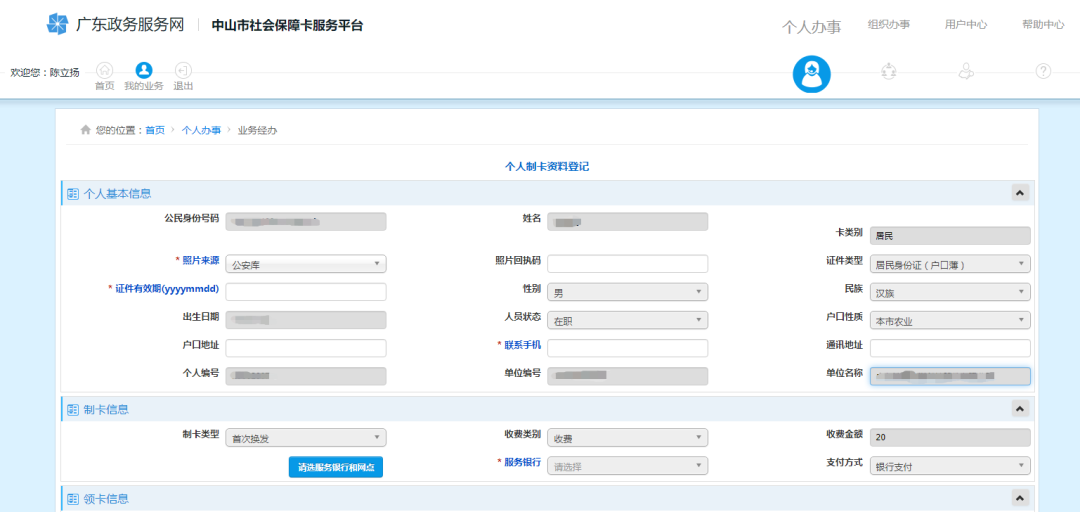Click the 用户中心 person icon
Image resolution: width=1080 pixels, height=512 pixels.
point(965,71)
